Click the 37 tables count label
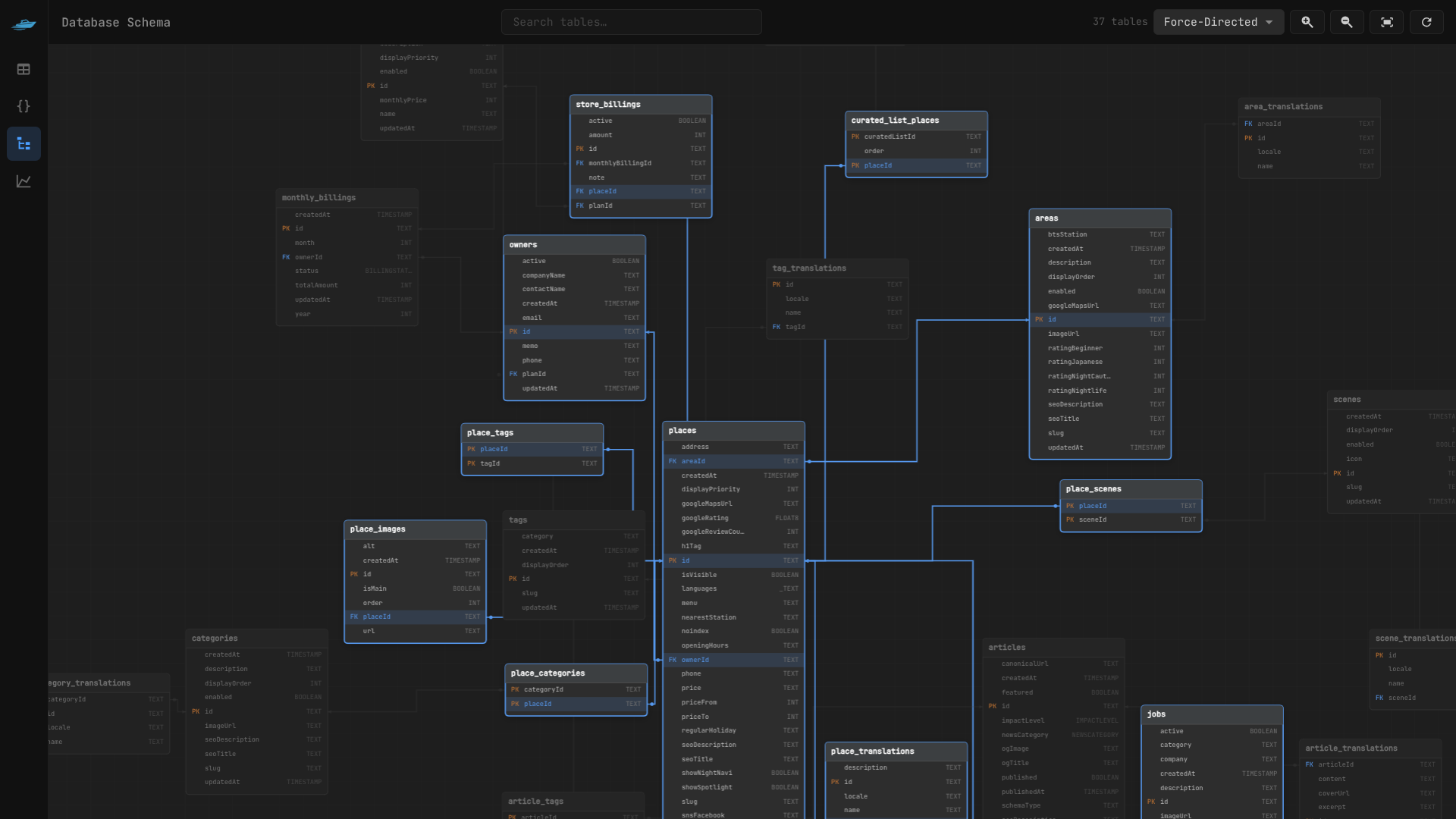This screenshot has height=819, width=1456. [1120, 22]
